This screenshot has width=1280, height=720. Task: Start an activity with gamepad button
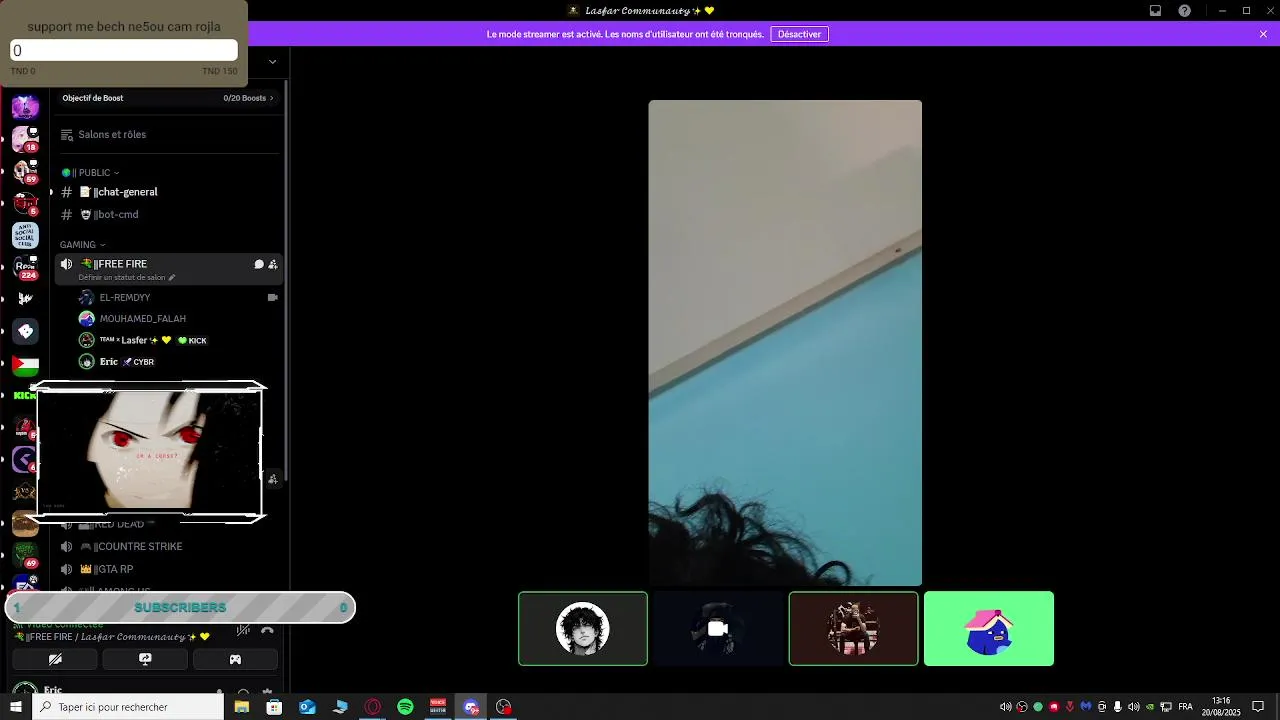coord(235,659)
